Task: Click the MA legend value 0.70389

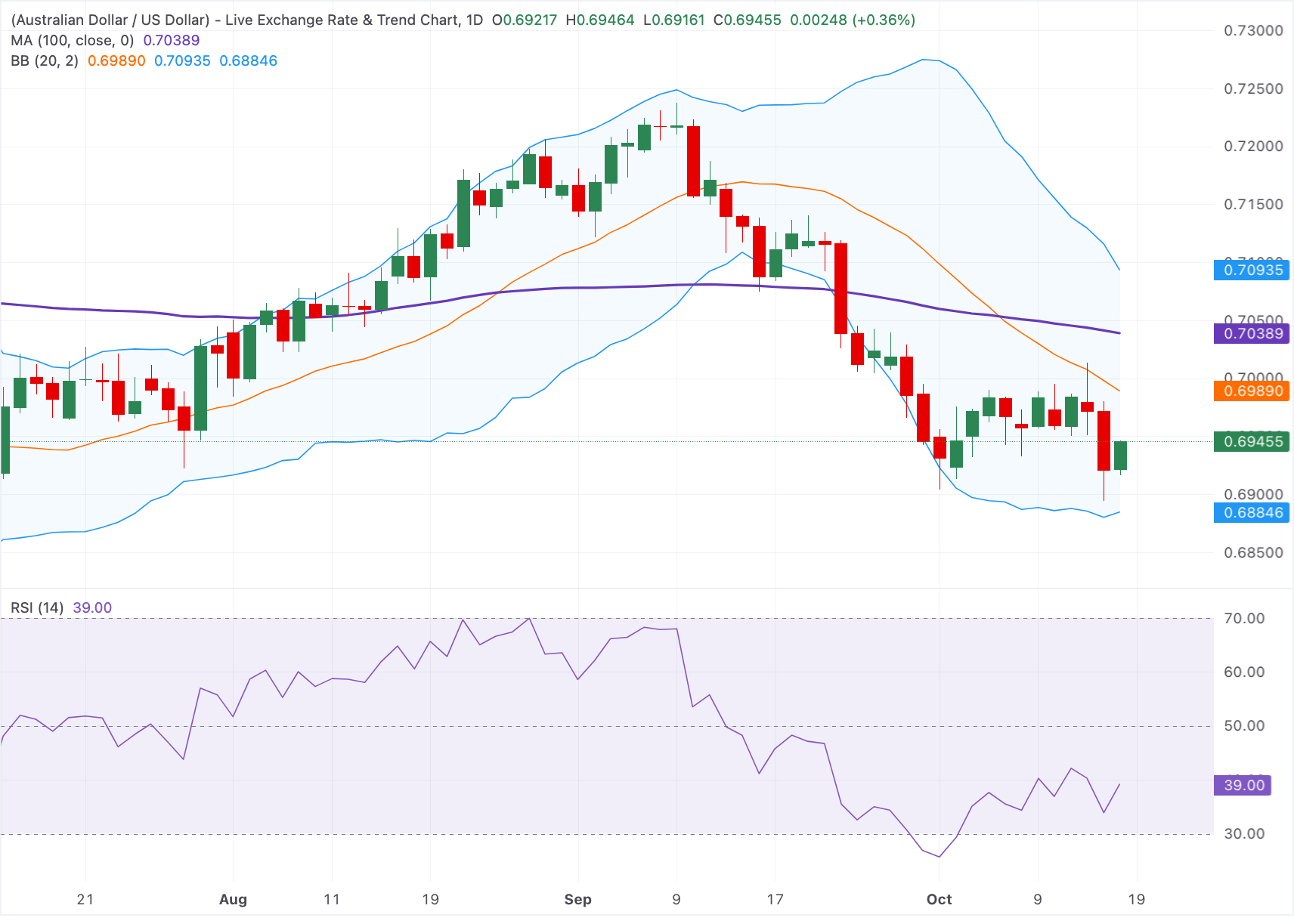Action: (x=172, y=40)
